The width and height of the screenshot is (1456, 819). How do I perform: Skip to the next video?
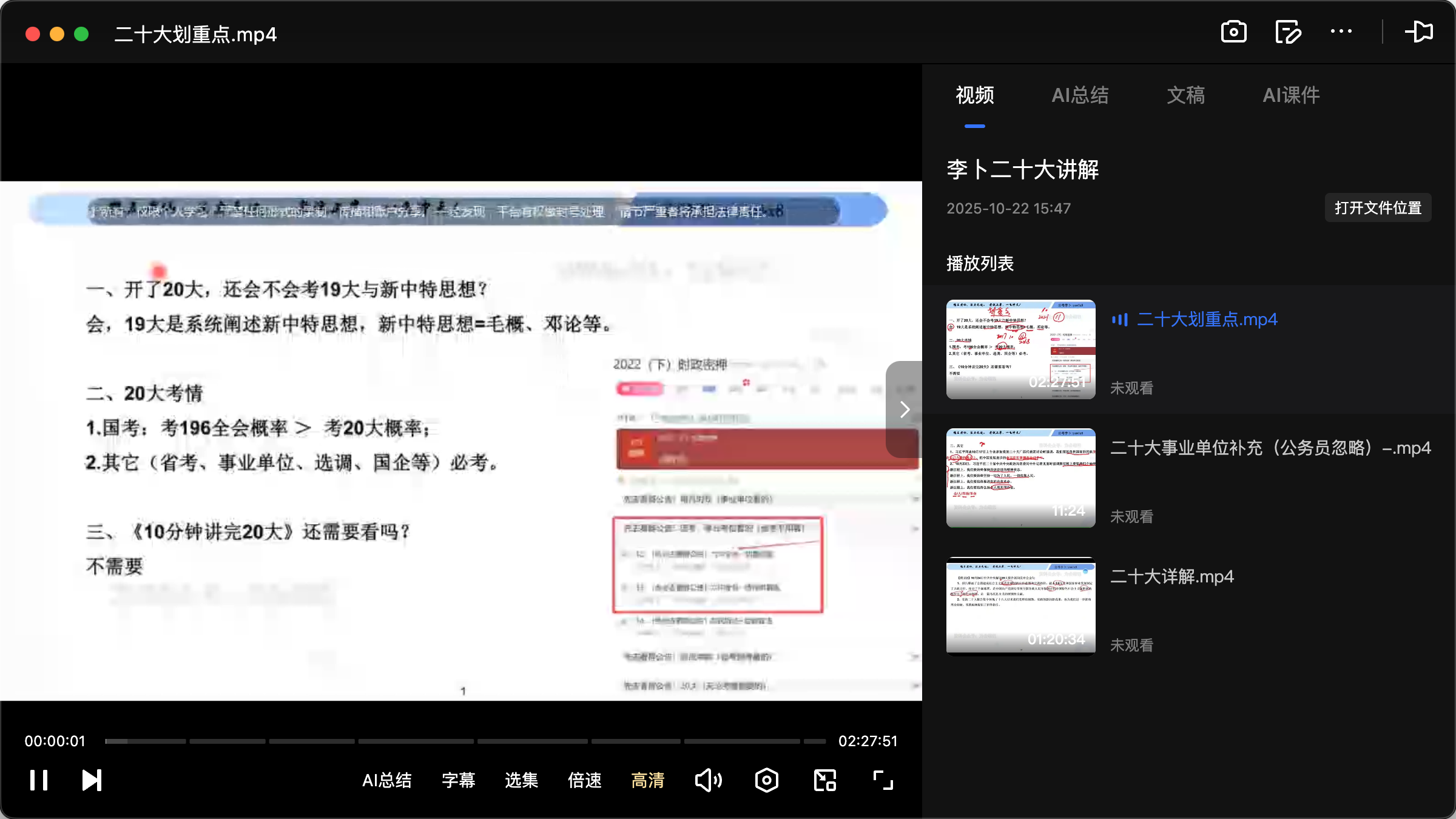[x=91, y=780]
